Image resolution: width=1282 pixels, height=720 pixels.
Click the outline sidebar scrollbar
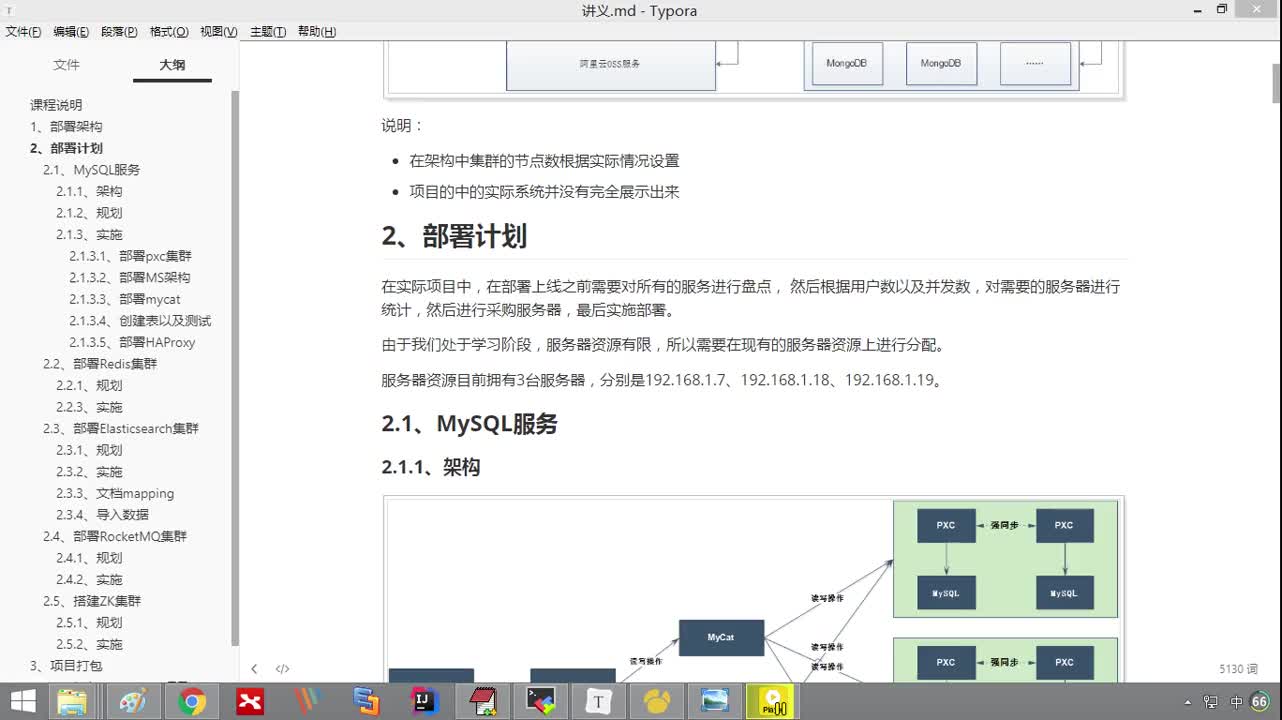coord(235,368)
